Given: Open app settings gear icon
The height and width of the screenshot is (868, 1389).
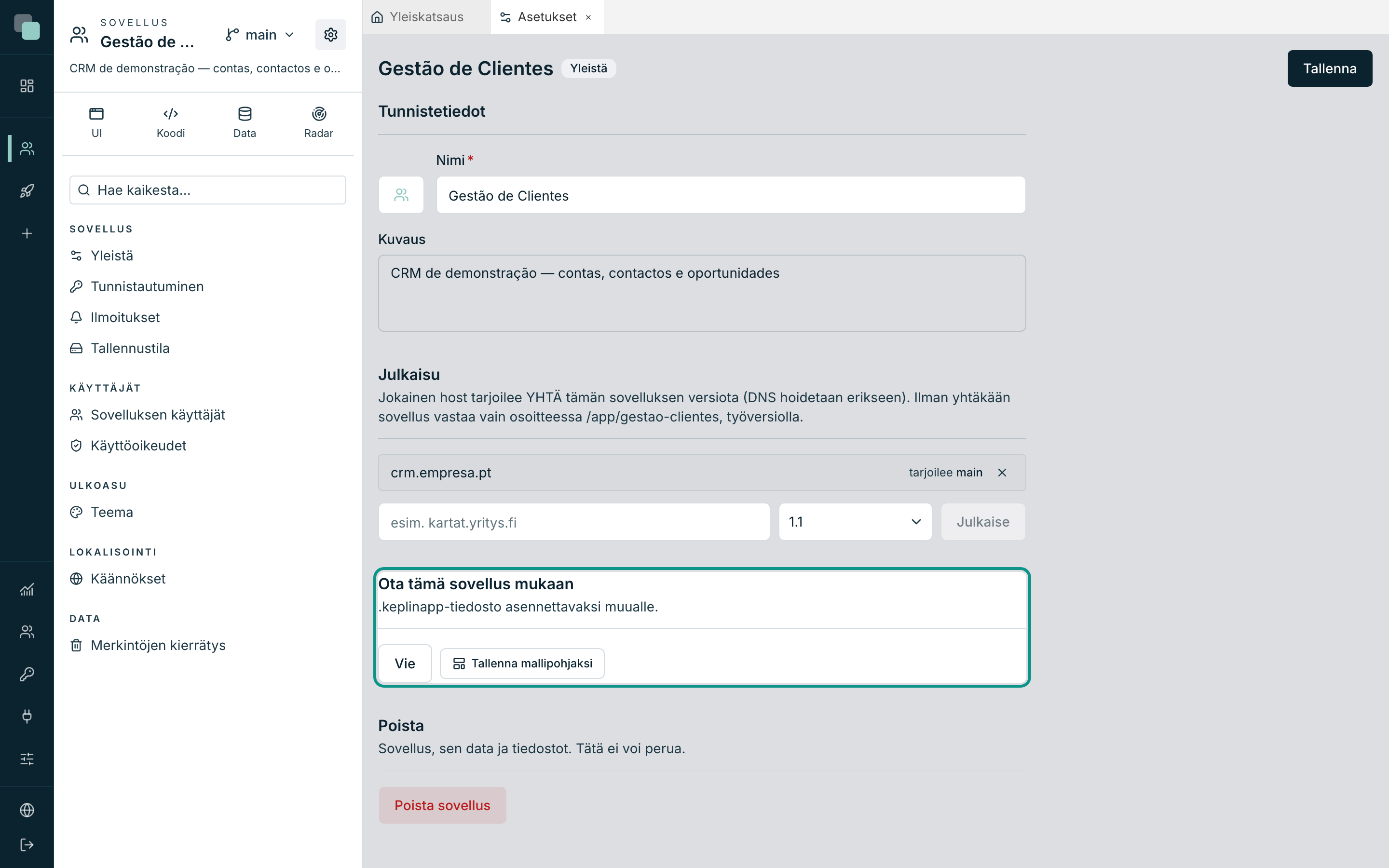Looking at the screenshot, I should tap(330, 34).
